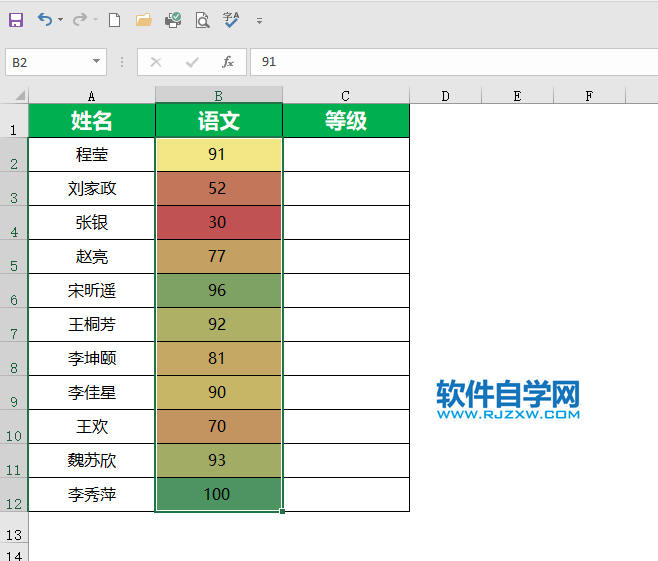Select column B header
This screenshot has height=561, width=658.
point(219,95)
